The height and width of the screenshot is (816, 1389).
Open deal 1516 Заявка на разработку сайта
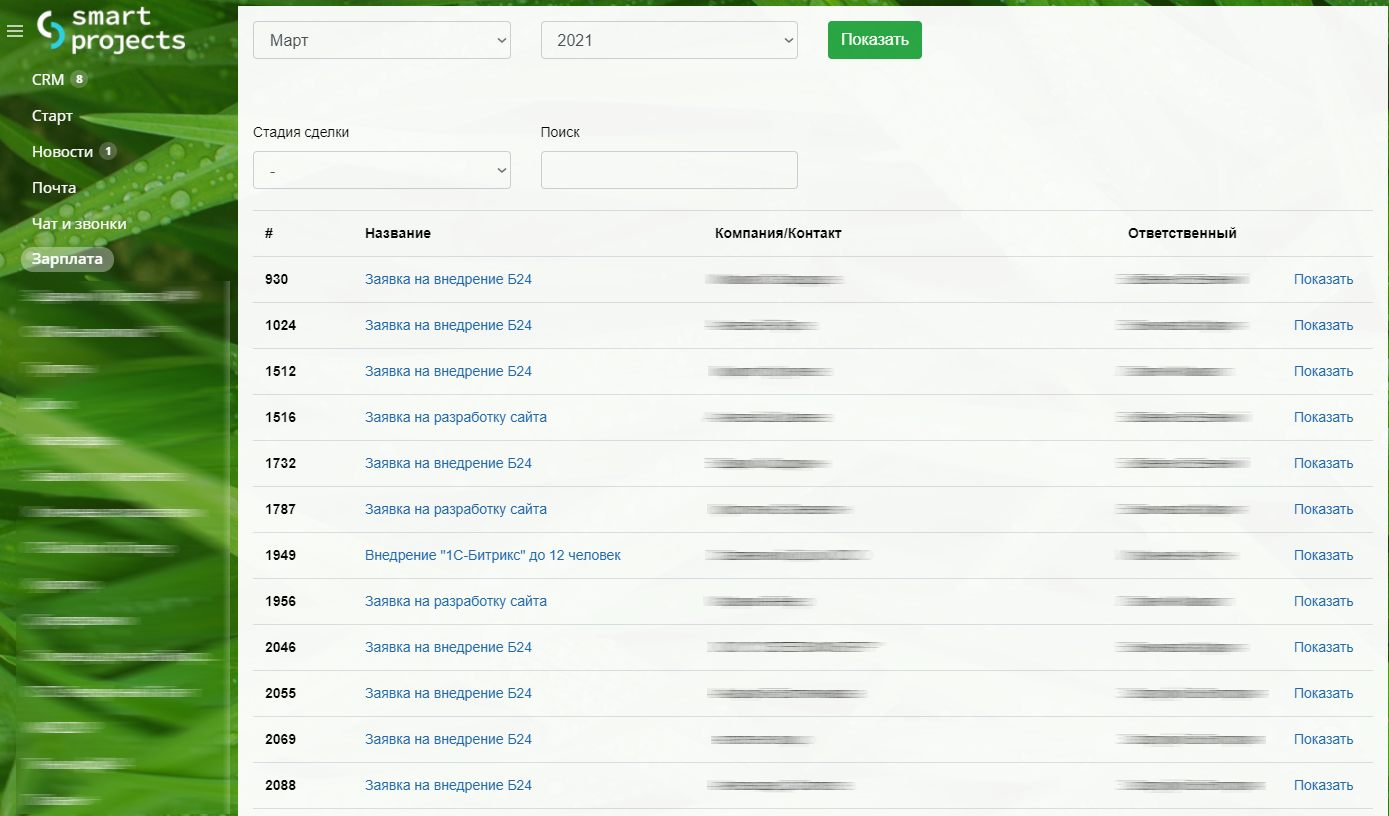pos(455,418)
